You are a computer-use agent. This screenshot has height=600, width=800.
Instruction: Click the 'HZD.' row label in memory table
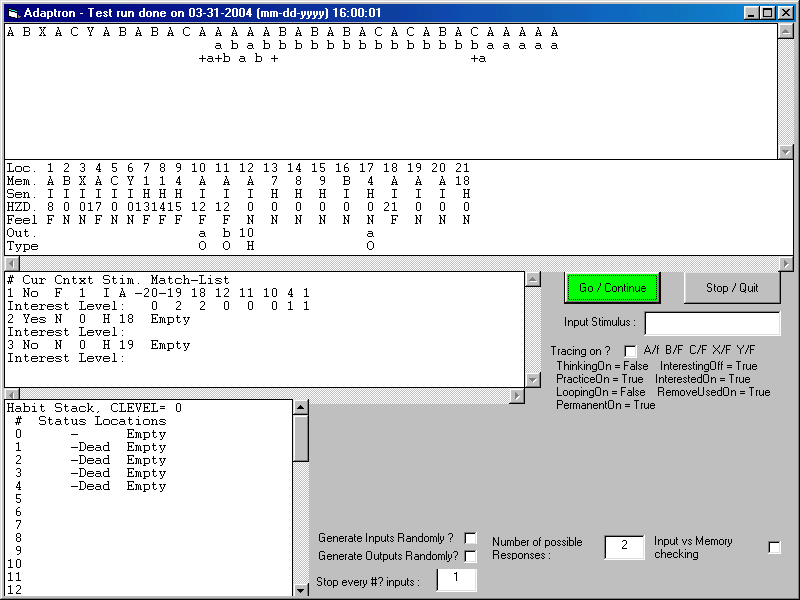coord(22,207)
